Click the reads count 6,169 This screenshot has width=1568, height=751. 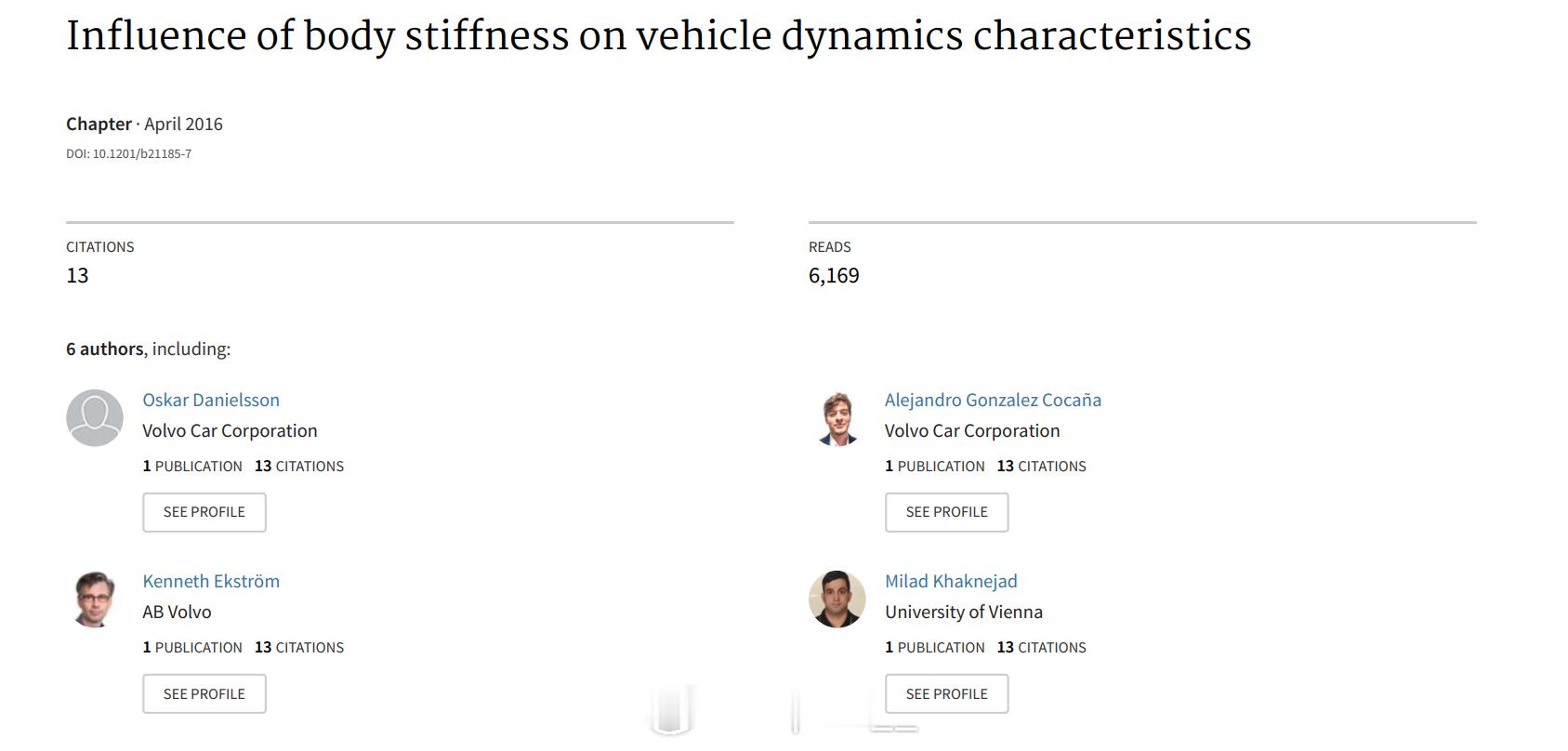click(834, 276)
